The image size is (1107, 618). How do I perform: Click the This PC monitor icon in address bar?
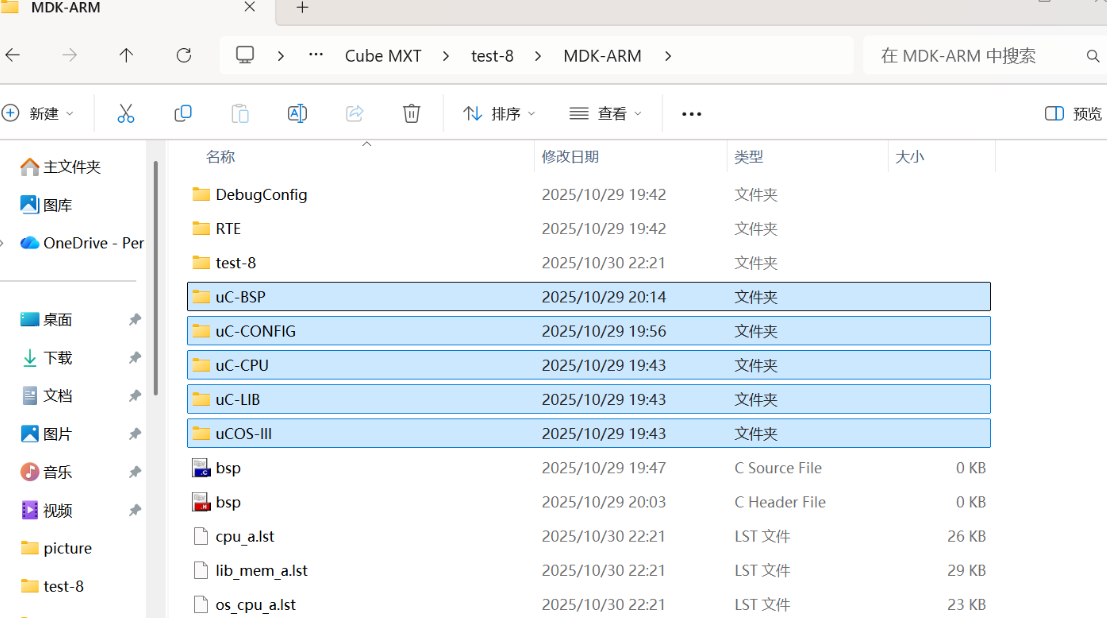click(x=245, y=55)
